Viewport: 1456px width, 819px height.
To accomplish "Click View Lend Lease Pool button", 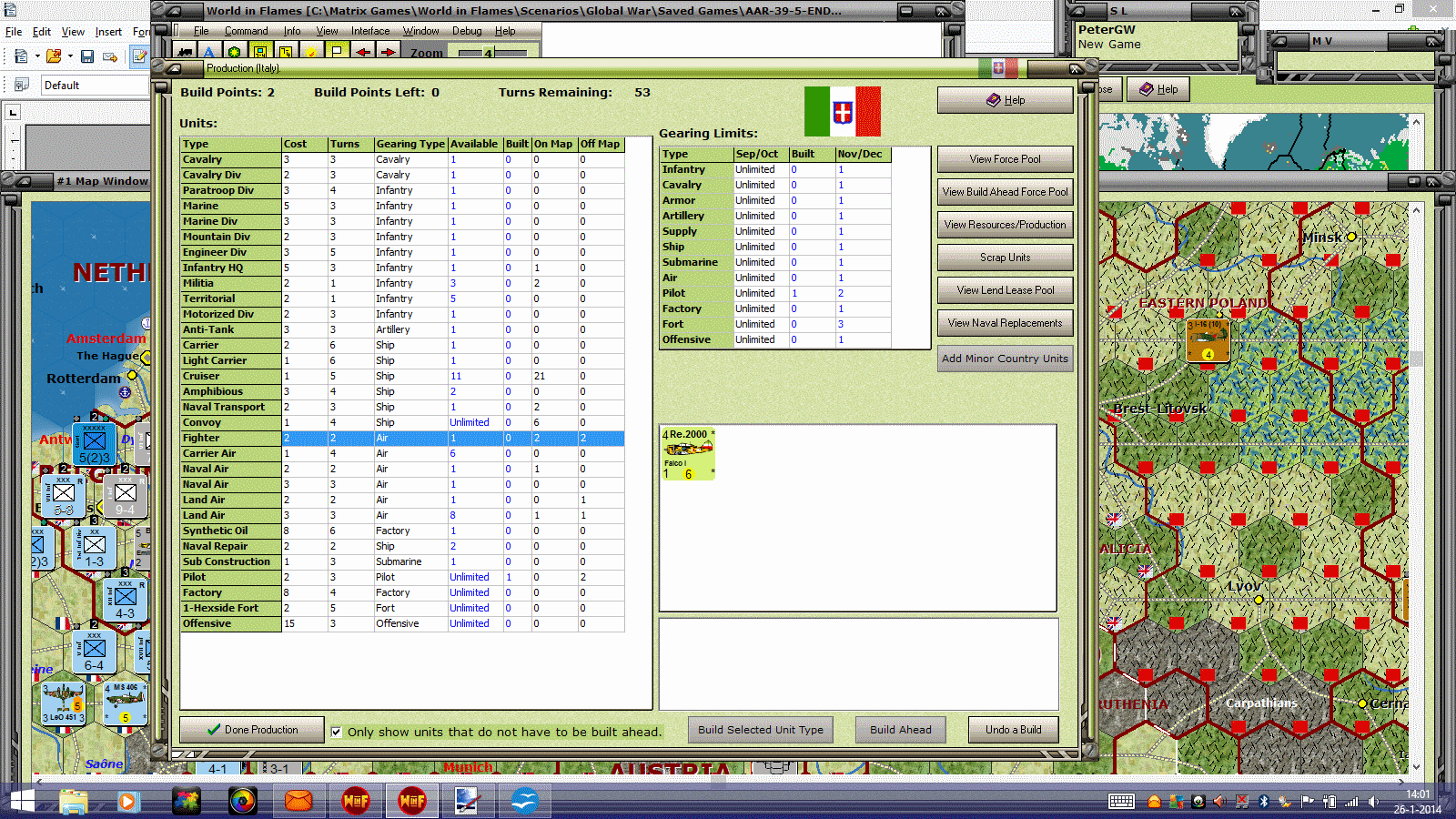I will [1006, 290].
